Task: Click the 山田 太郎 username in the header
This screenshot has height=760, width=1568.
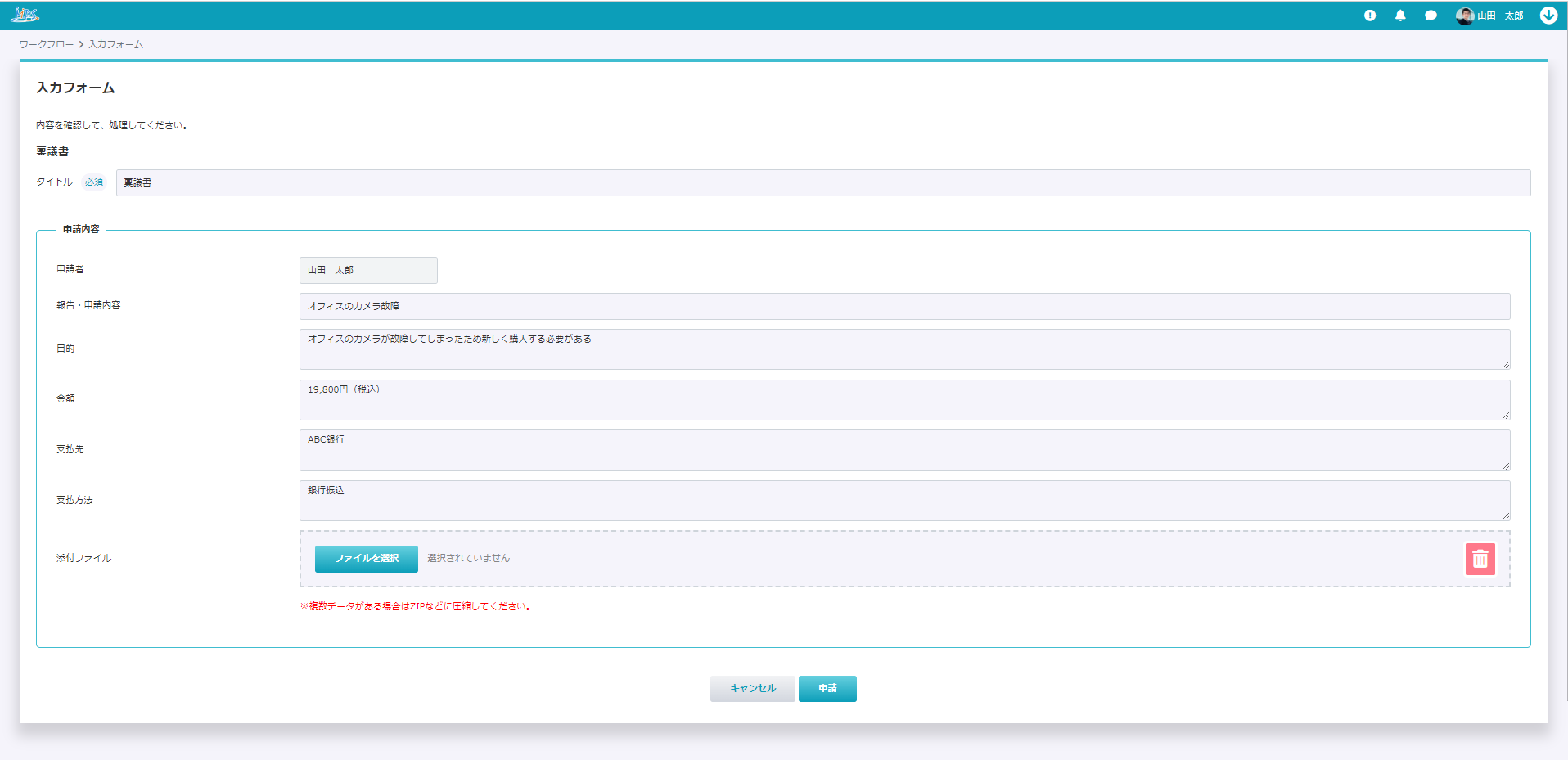Action: [x=1500, y=16]
